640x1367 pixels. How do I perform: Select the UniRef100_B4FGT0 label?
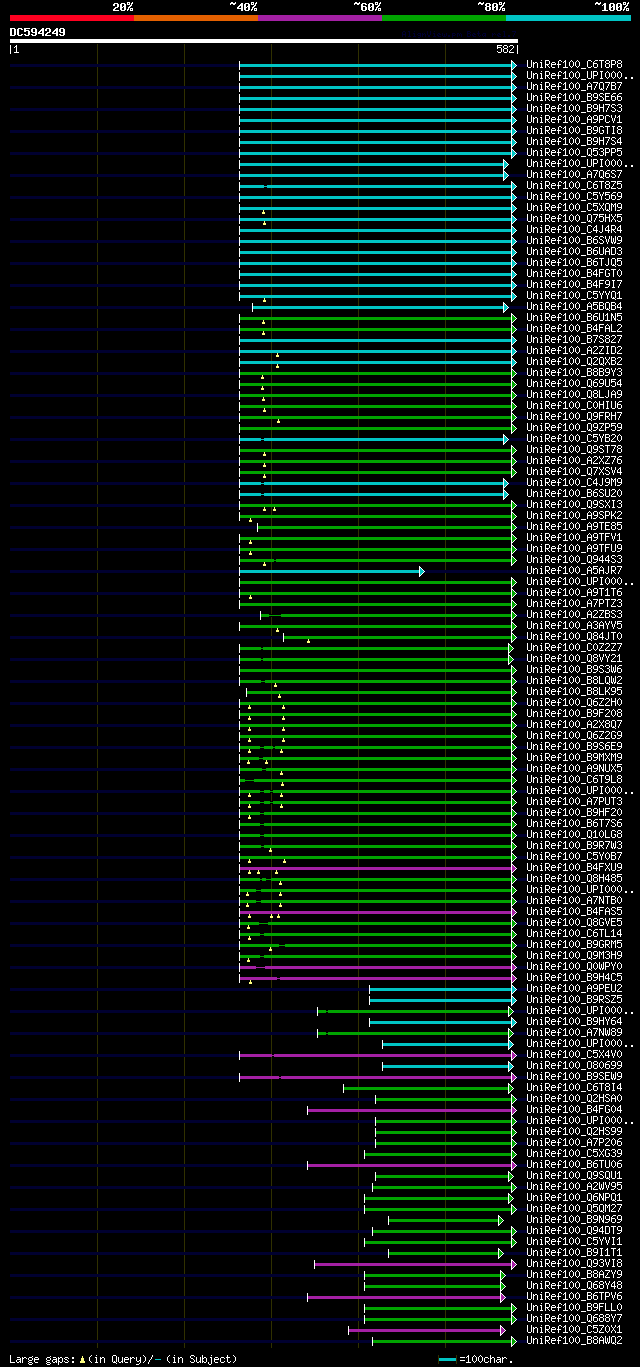coord(574,273)
